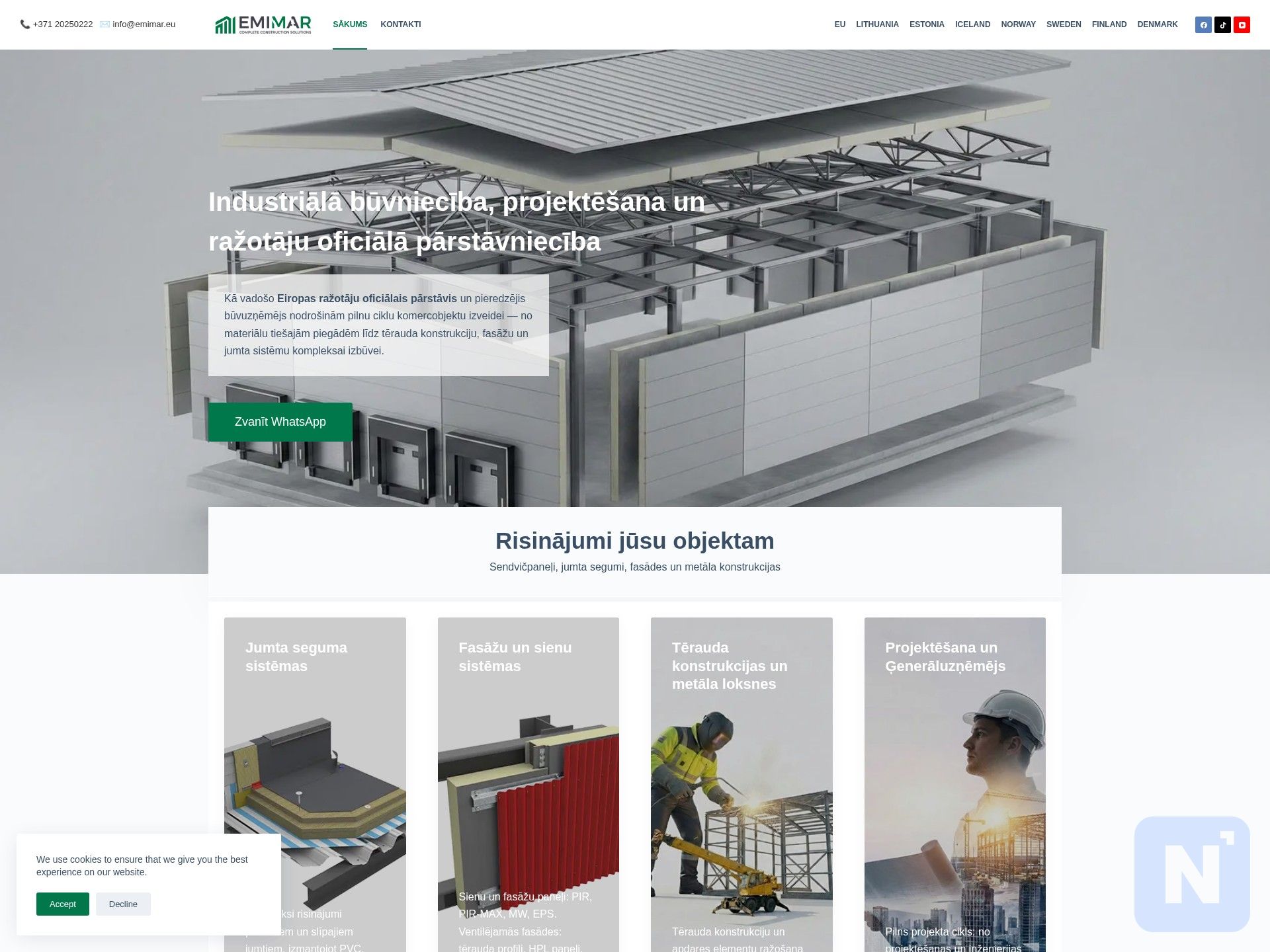1270x952 pixels.
Task: Open the Tērauda konstrukcijas un metāla loksnes card
Action: click(x=741, y=785)
